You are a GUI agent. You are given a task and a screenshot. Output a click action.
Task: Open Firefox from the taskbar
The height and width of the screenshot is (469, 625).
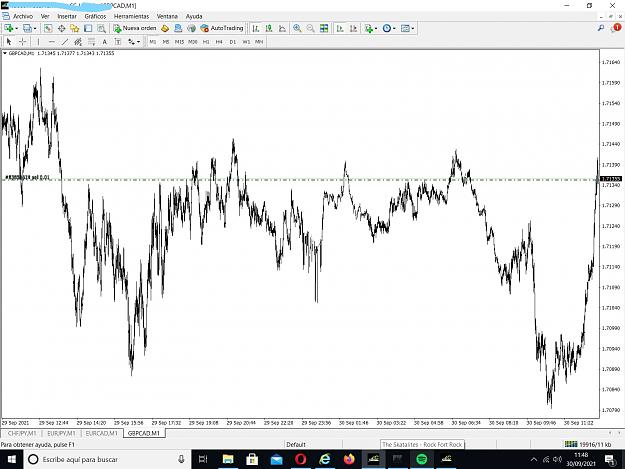click(x=349, y=459)
